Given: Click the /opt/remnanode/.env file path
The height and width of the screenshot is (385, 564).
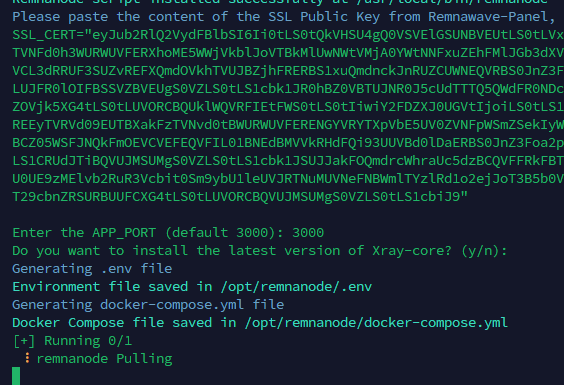Looking at the screenshot, I should tap(296, 287).
